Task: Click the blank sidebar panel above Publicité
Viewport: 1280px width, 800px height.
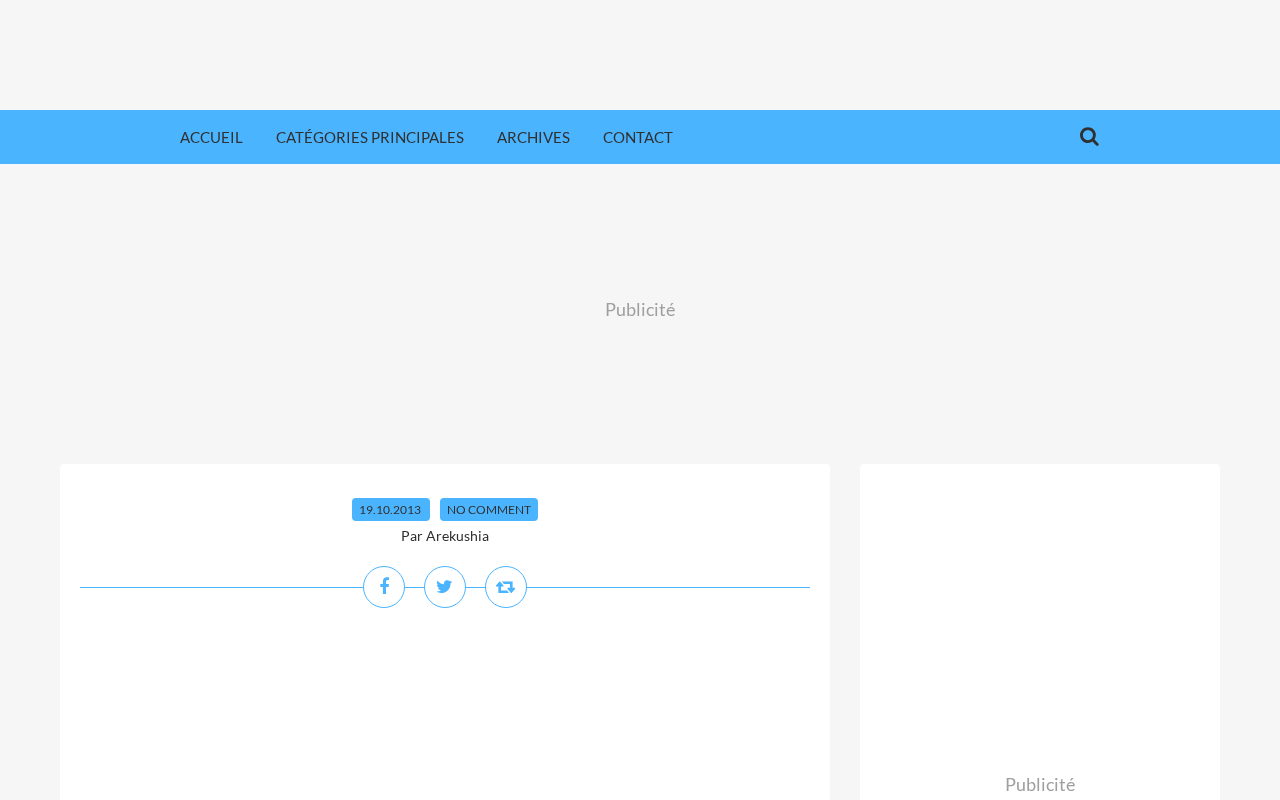Action: (1040, 615)
